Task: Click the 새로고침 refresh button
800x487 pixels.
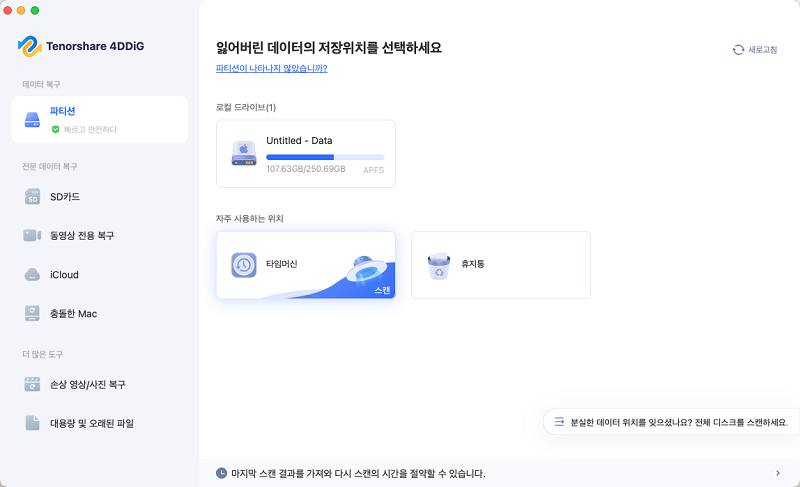Action: [x=754, y=49]
